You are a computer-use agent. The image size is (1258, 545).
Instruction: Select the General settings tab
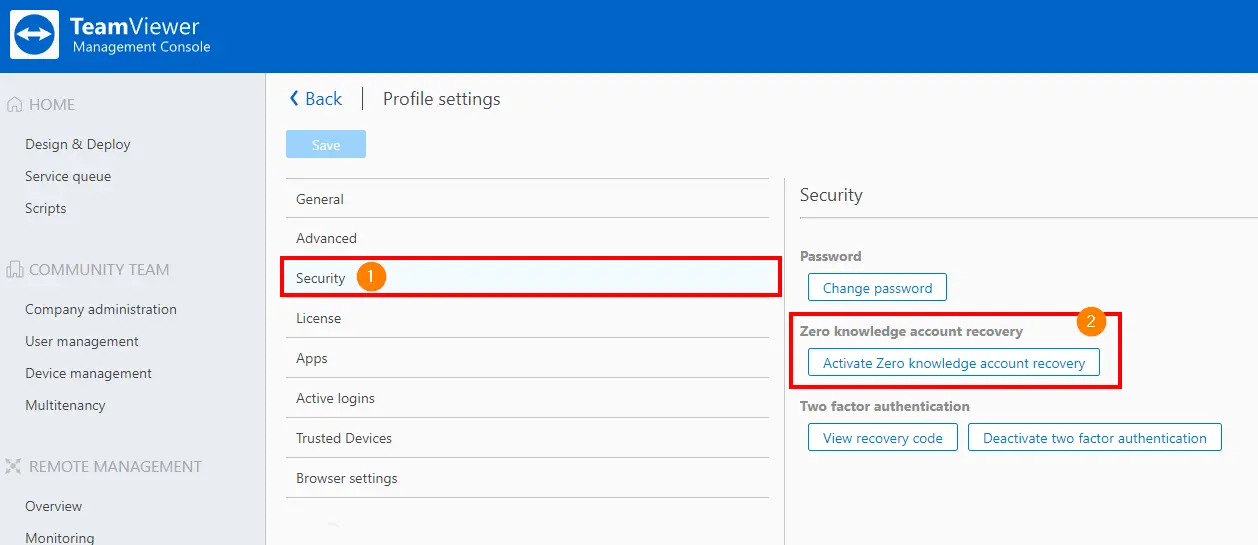(527, 199)
